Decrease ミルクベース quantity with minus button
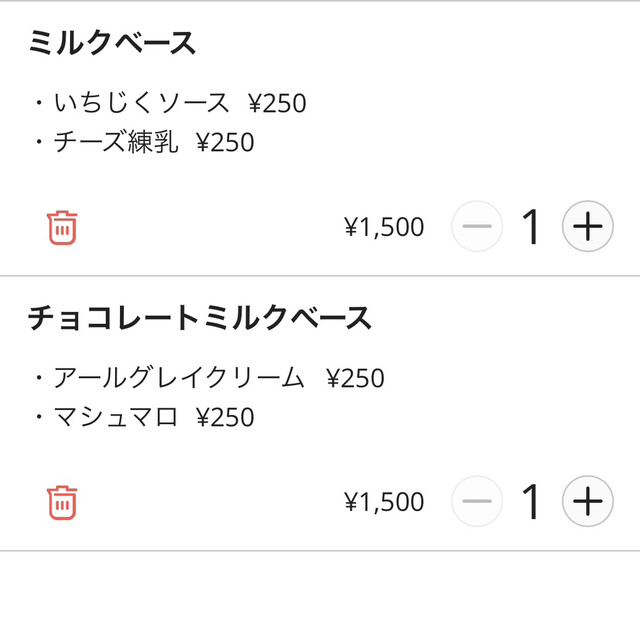Viewport: 640px width, 640px height. [477, 227]
